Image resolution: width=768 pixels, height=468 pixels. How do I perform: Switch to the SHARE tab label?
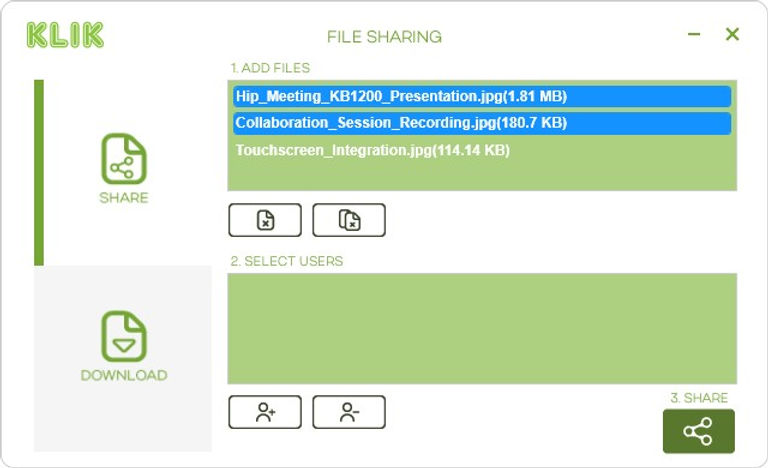(124, 198)
